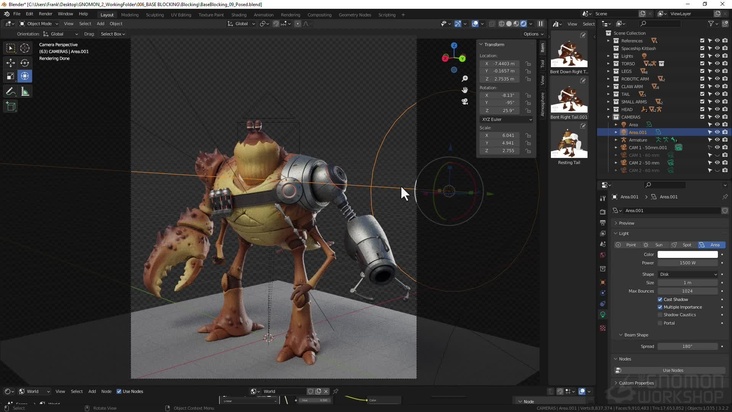Toggle the Multiple Importance checkbox
Viewport: 732px width, 412px height.
click(660, 307)
